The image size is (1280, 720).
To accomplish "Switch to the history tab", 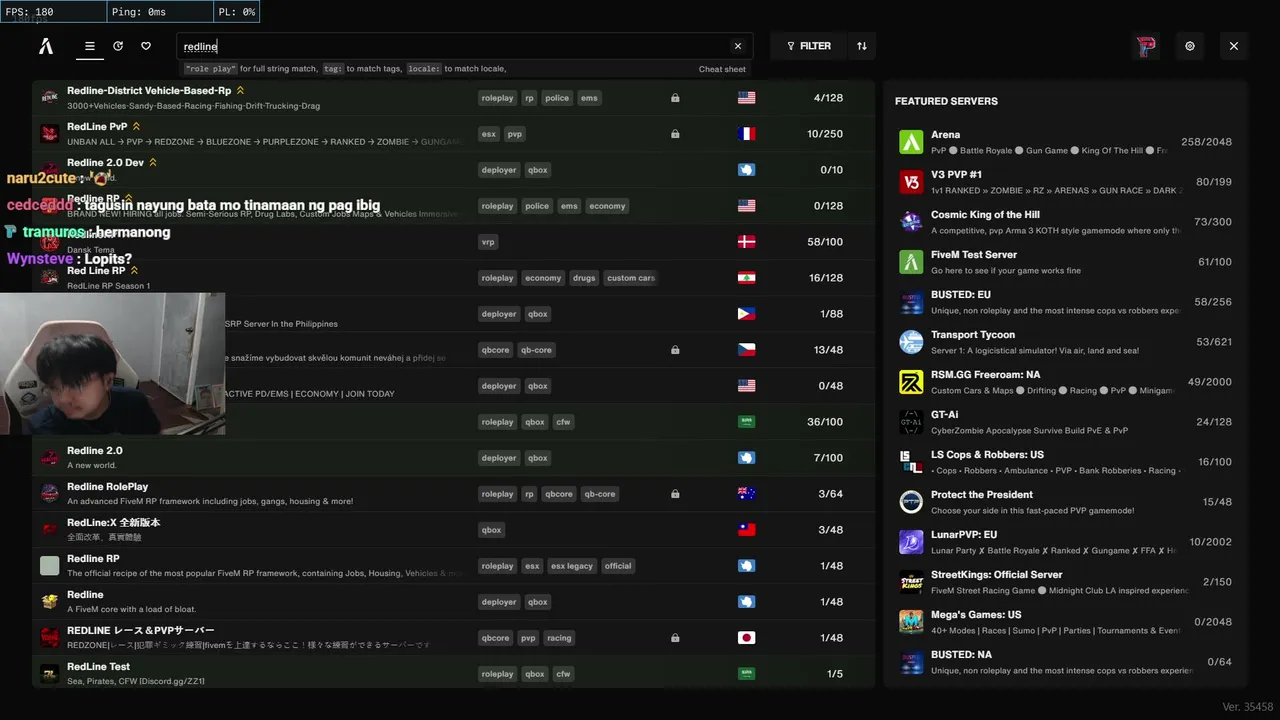I will tap(118, 46).
